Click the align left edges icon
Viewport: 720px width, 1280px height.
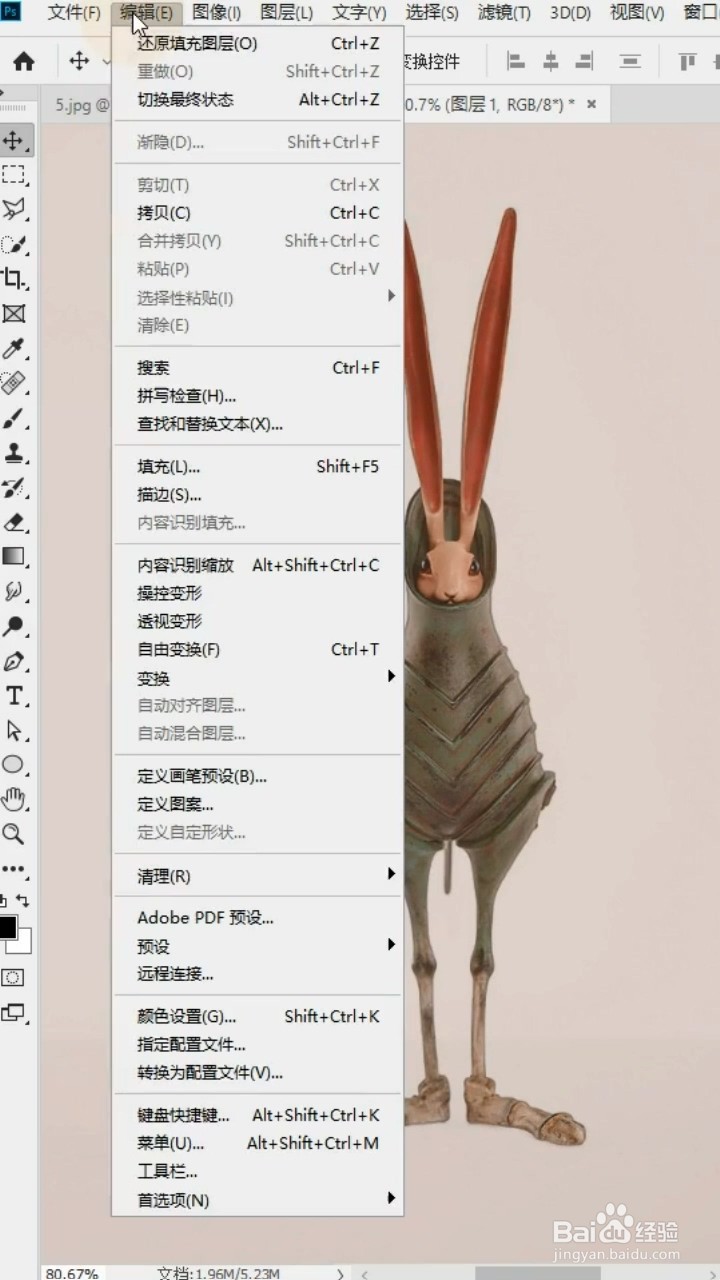pos(516,61)
